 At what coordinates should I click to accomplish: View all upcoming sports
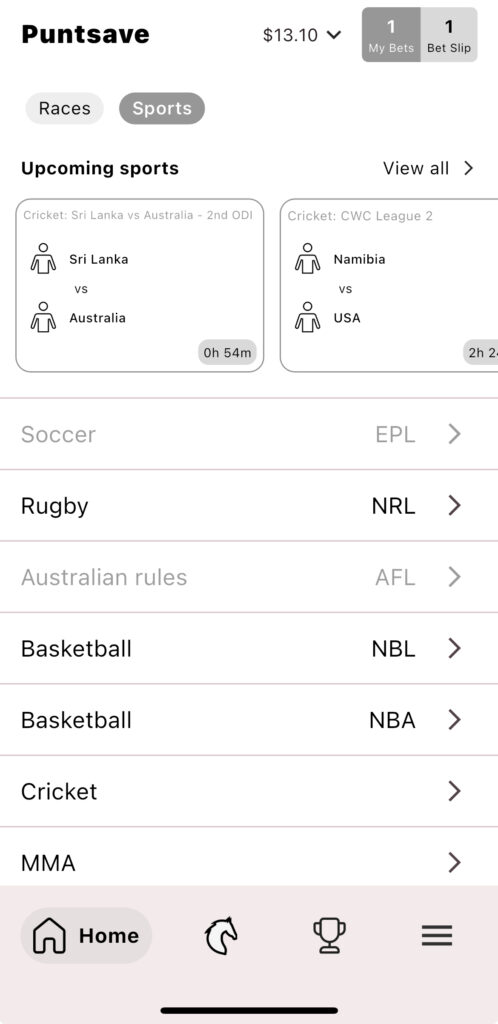[x=428, y=168]
